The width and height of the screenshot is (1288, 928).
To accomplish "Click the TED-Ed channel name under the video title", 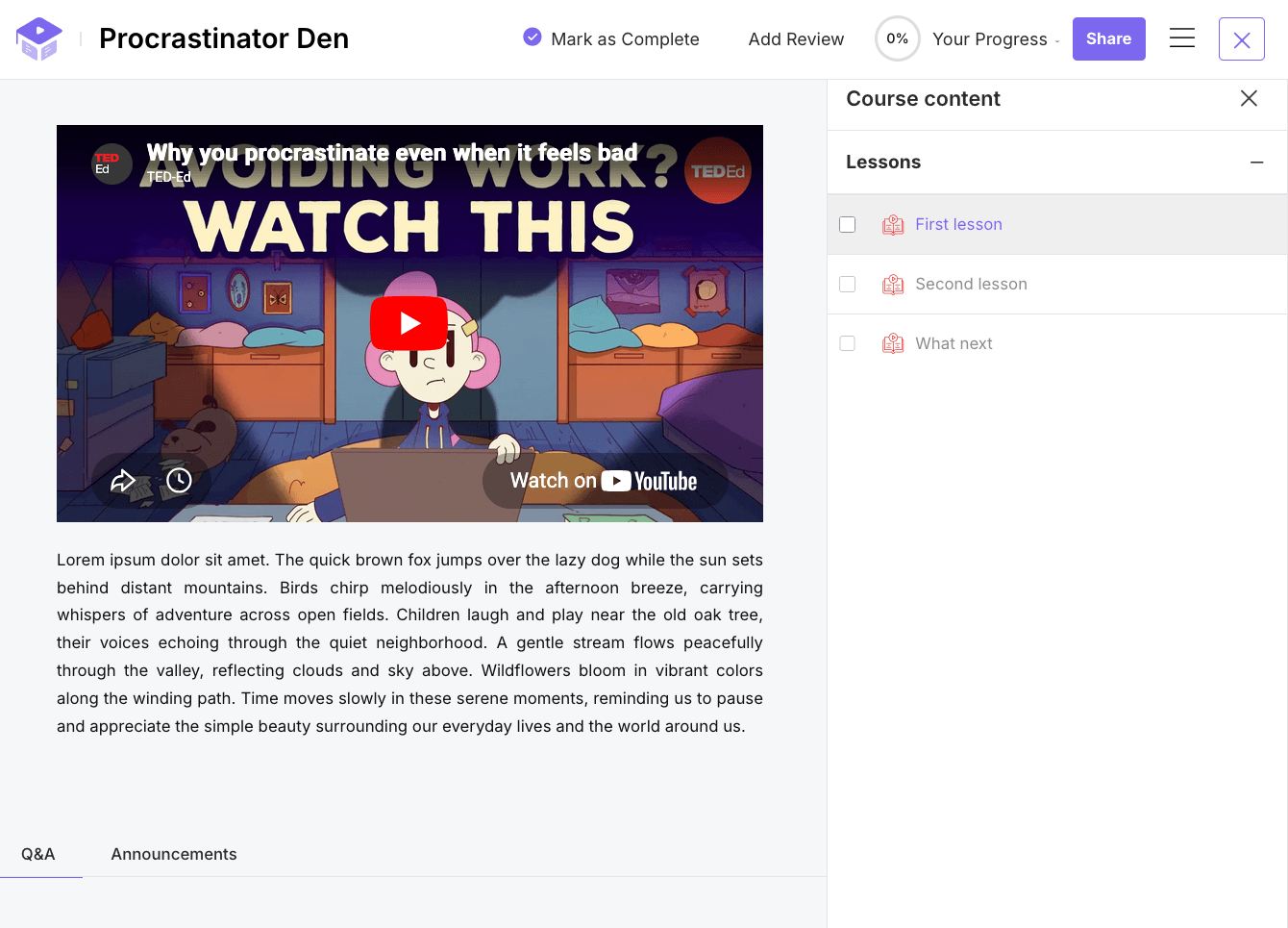I will 169,177.
